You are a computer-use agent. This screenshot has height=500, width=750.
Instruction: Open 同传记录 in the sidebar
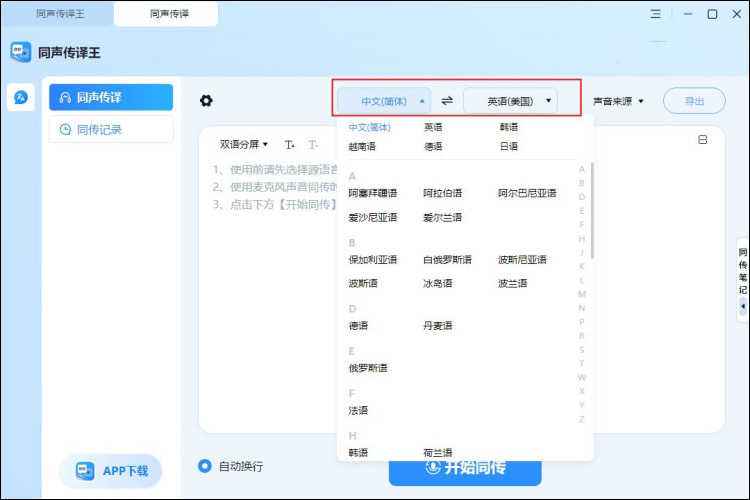[111, 129]
